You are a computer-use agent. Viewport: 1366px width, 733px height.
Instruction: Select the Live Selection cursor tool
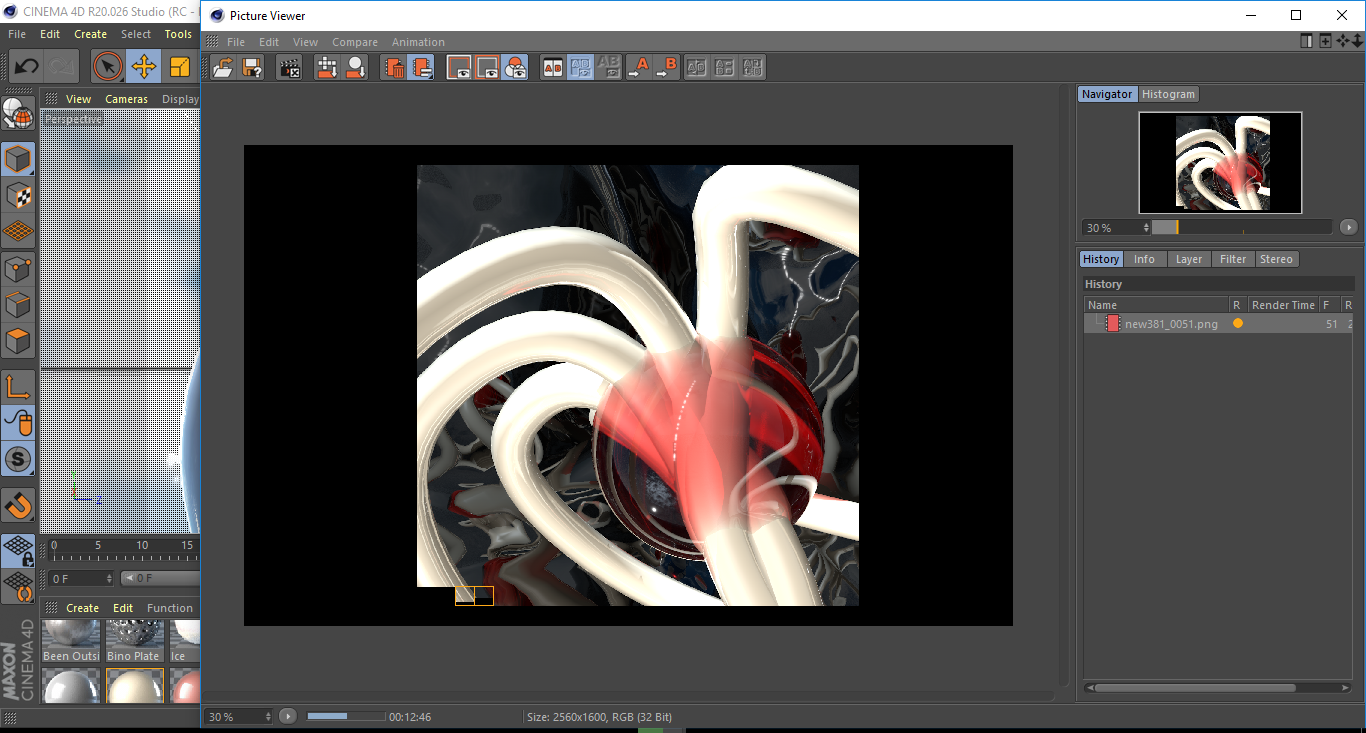click(x=107, y=67)
